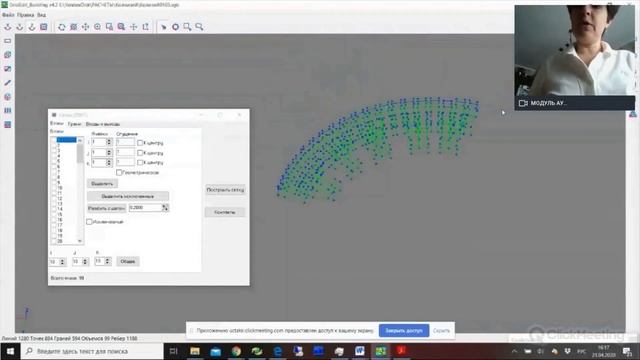Click the thin crosshair icon in the toolbar
The width and height of the screenshot is (640, 360).
pos(133,27)
